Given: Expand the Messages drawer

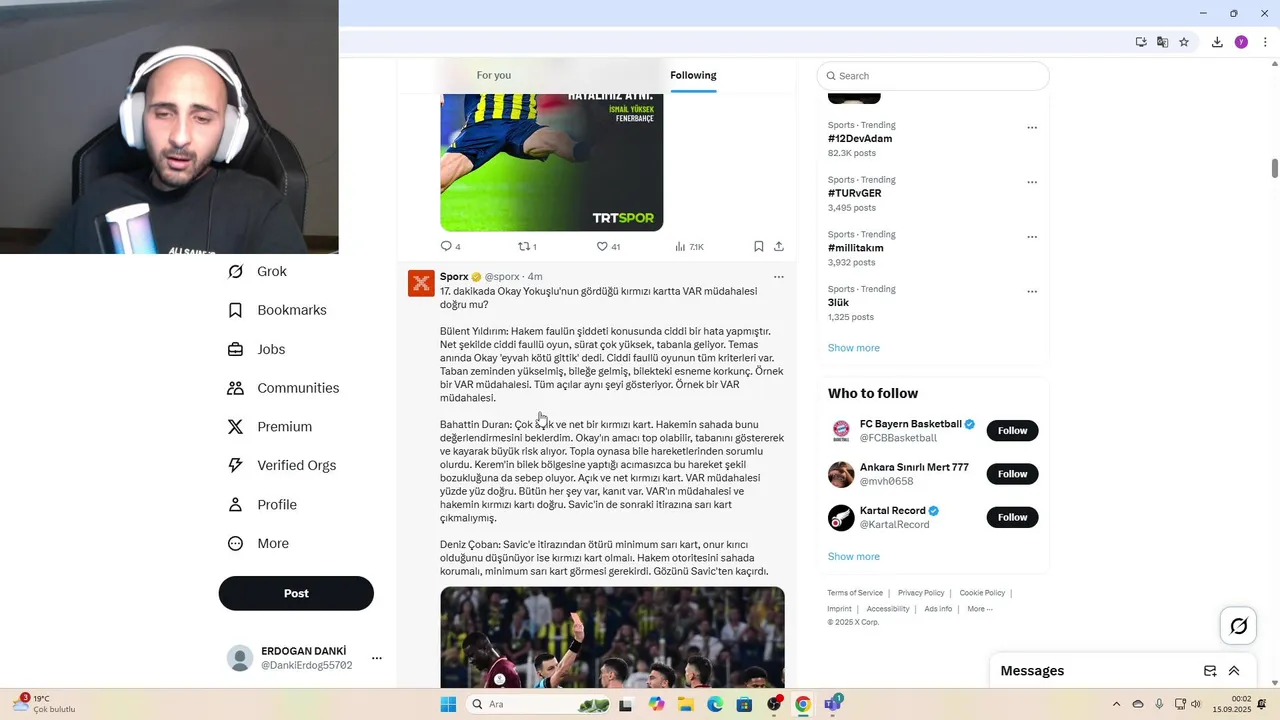Looking at the screenshot, I should click(1234, 671).
